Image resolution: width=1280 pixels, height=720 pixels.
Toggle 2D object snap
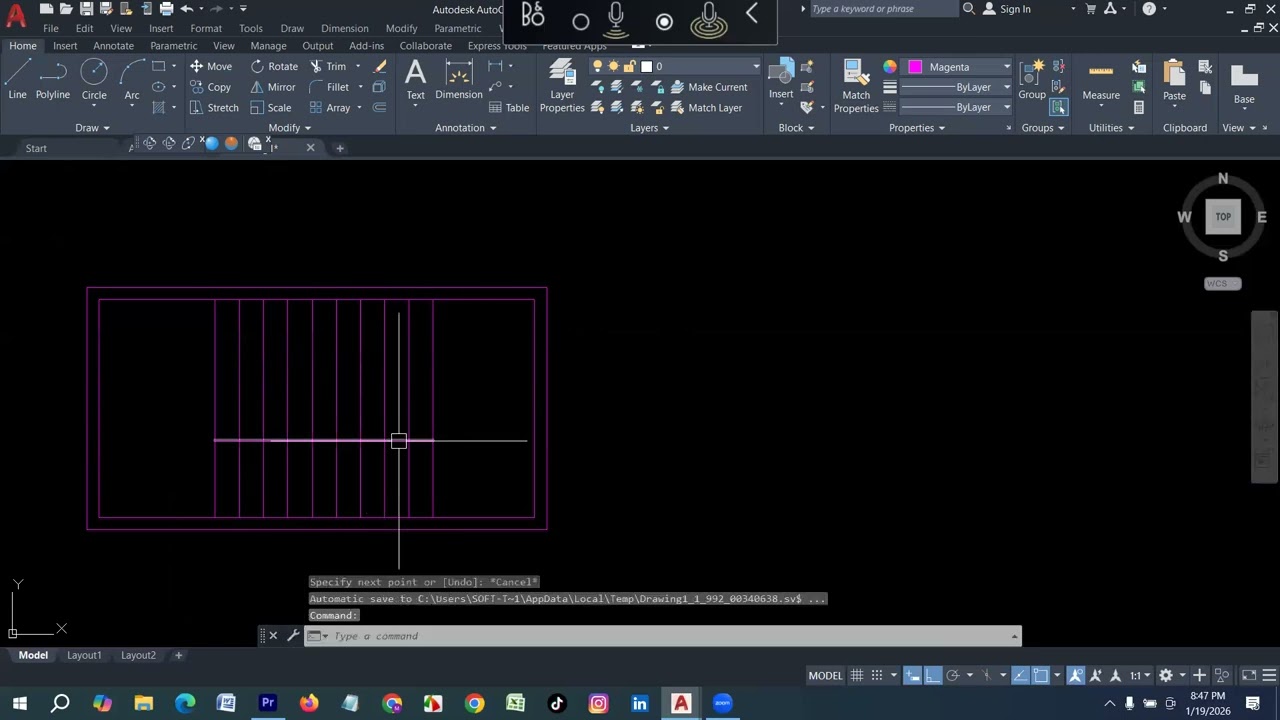tap(1040, 675)
